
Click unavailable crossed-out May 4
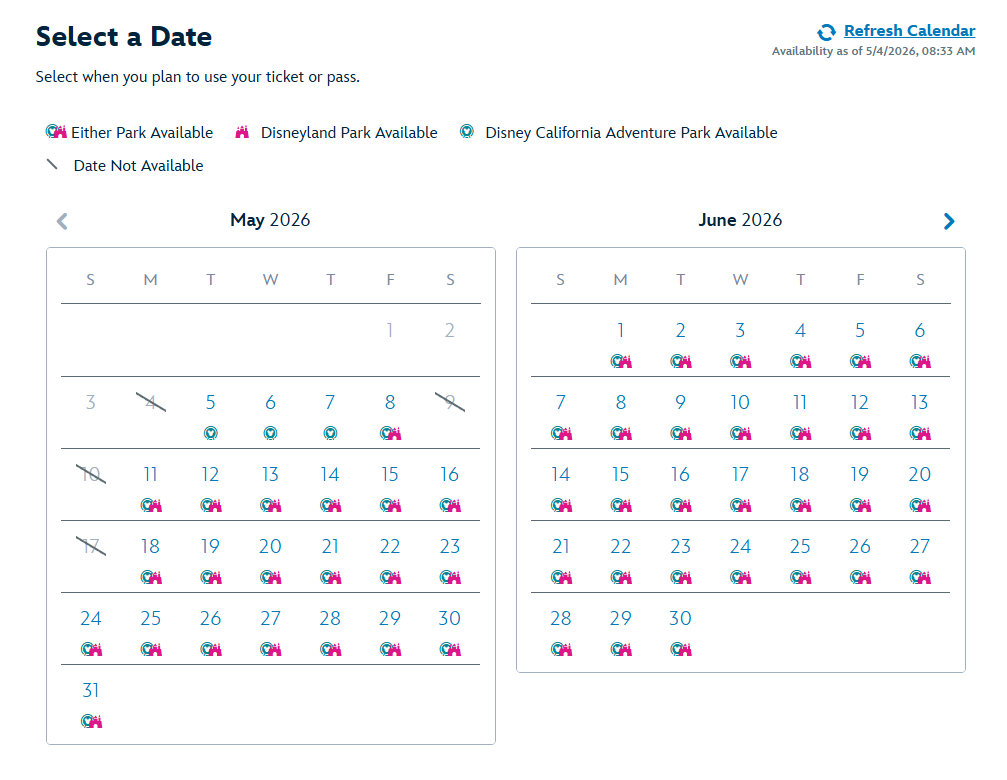pos(151,403)
